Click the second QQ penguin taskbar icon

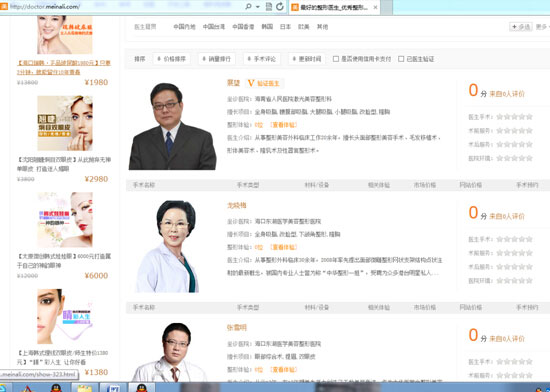click(142, 388)
